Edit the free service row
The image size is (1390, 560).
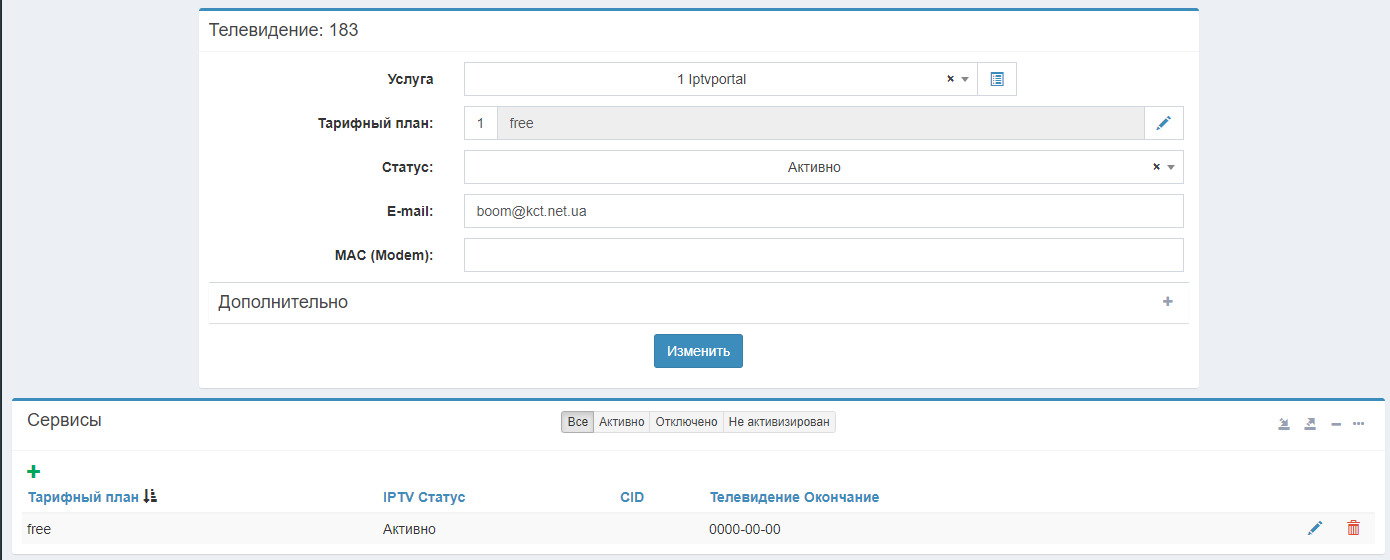coord(1315,528)
